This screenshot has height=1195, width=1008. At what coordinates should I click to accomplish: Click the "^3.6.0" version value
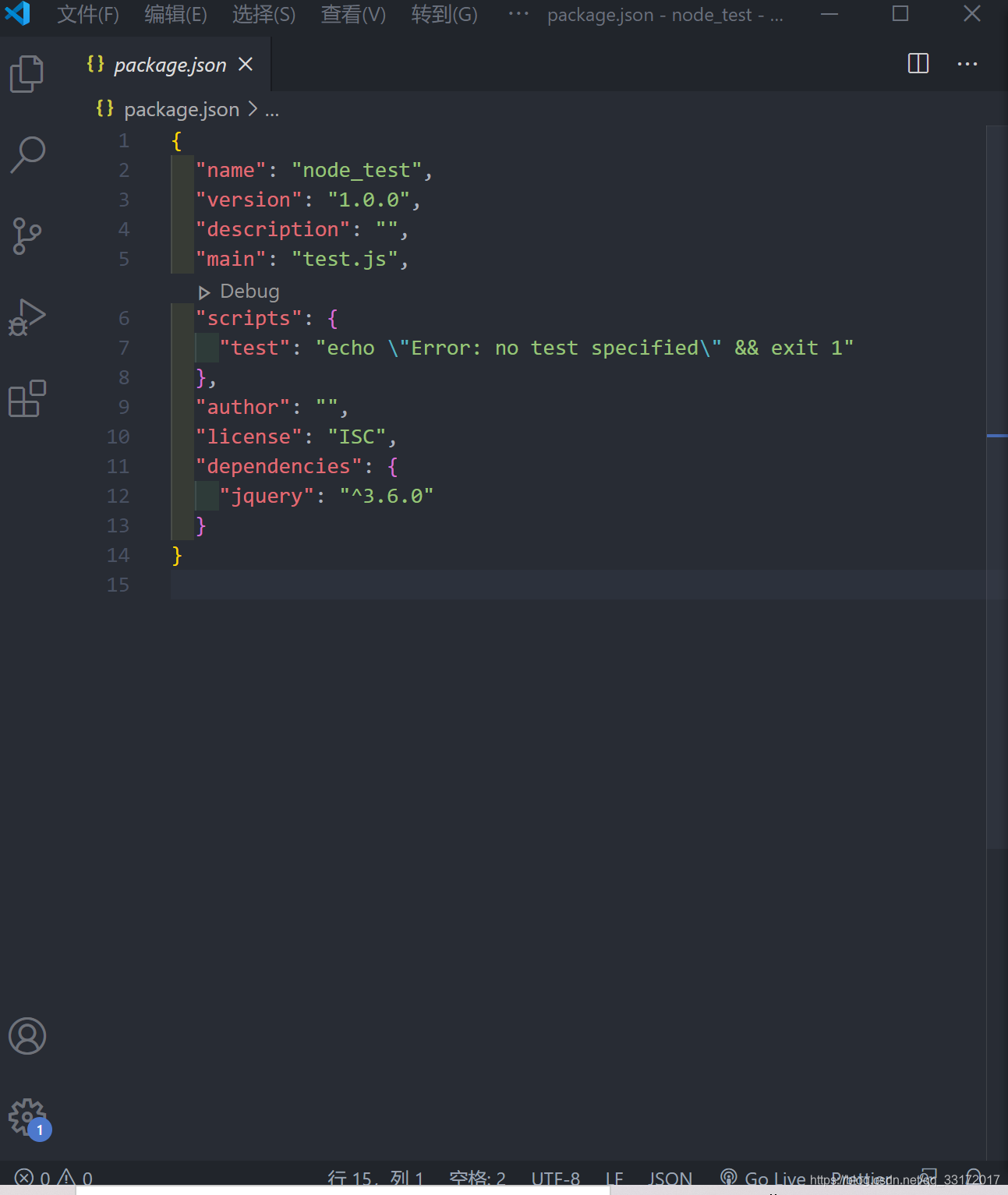click(x=387, y=496)
